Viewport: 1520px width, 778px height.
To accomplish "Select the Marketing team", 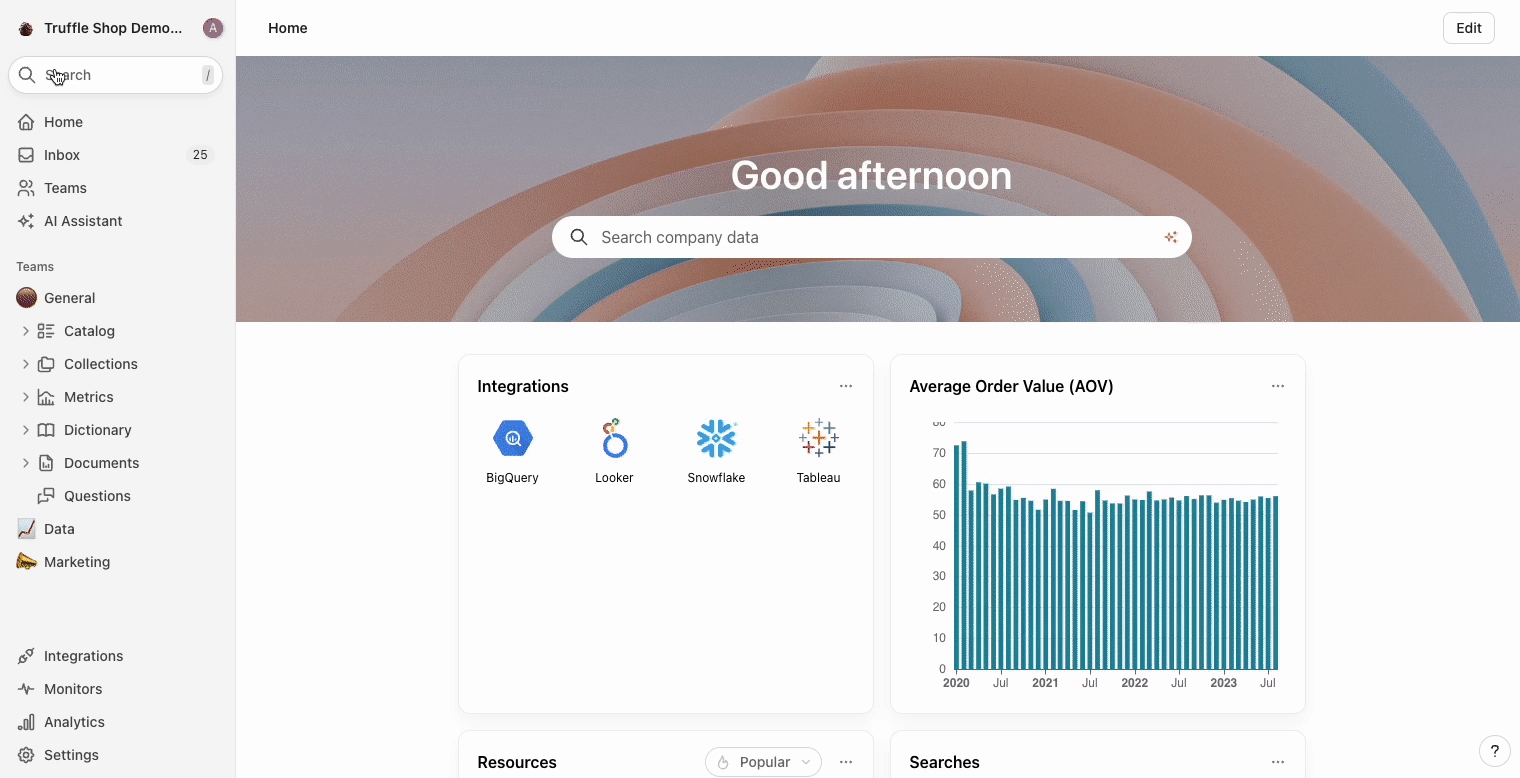I will (77, 562).
